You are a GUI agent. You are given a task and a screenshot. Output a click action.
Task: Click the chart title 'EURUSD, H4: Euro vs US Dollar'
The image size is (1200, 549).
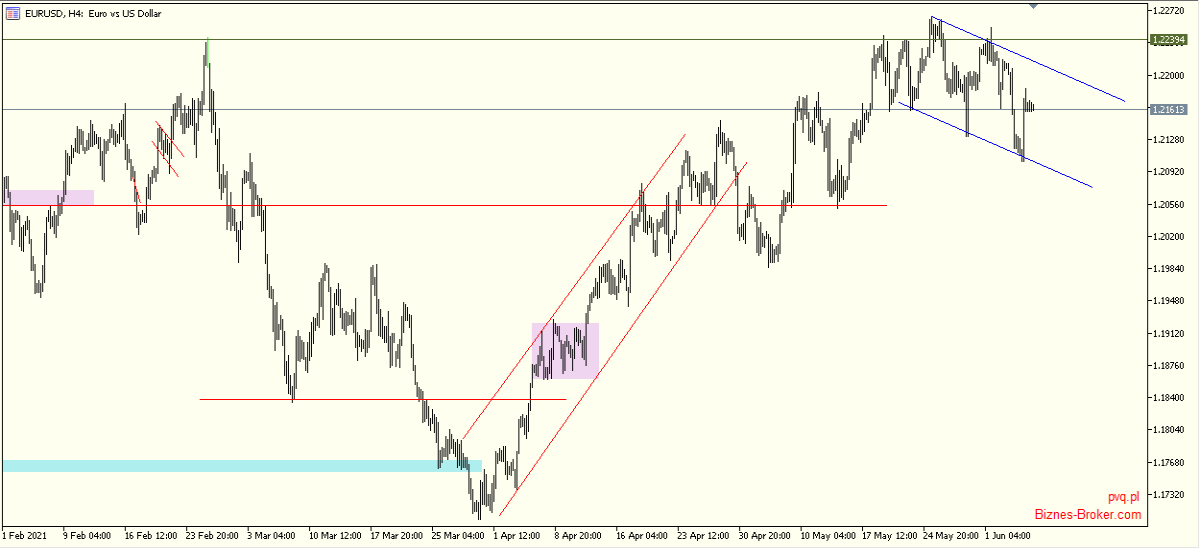click(92, 14)
